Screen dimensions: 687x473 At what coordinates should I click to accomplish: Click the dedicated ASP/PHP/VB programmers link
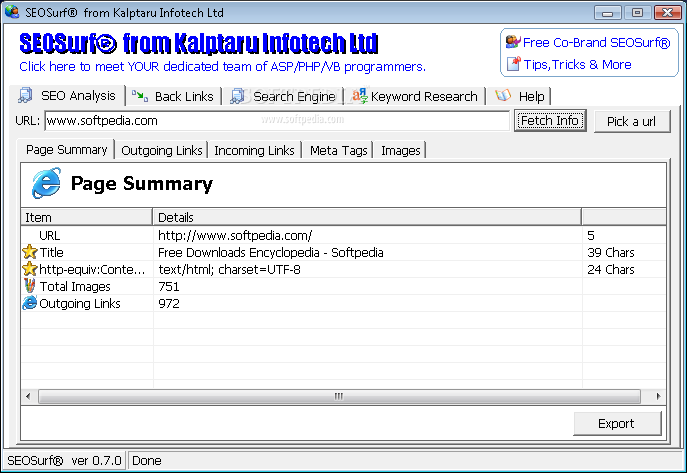click(223, 67)
